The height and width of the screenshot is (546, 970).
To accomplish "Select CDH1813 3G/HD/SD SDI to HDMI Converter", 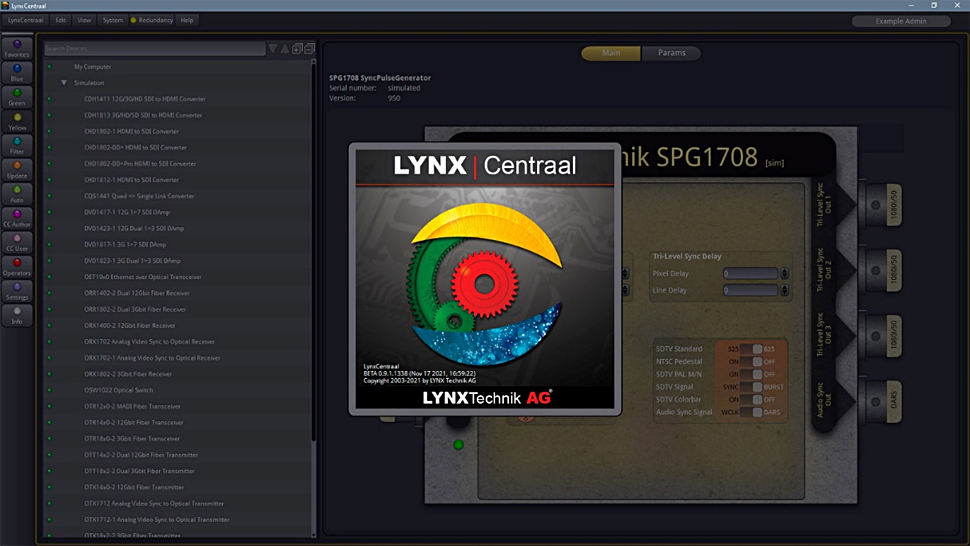I will pyautogui.click(x=143, y=115).
